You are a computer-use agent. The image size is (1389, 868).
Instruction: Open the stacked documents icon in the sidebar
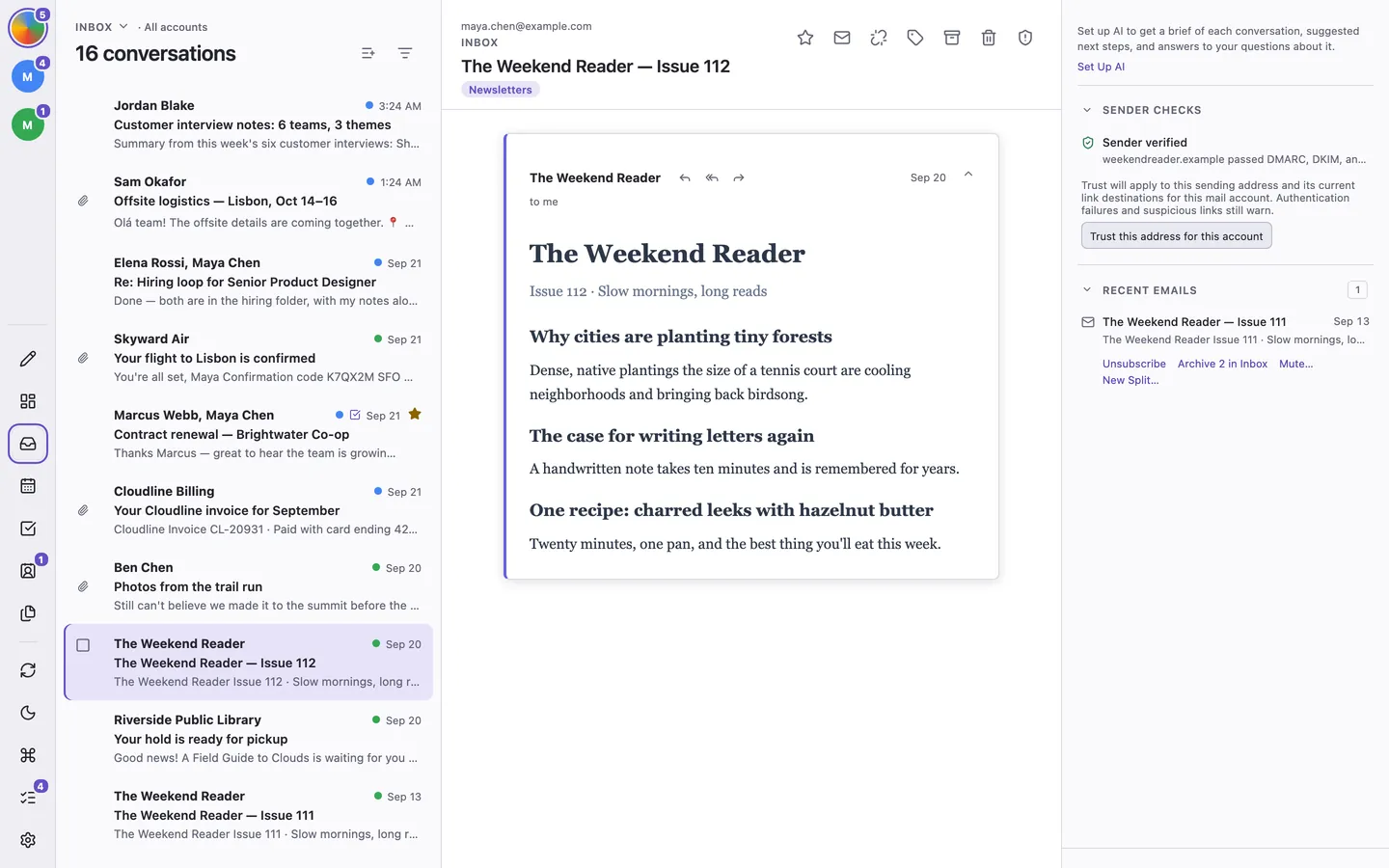28,613
